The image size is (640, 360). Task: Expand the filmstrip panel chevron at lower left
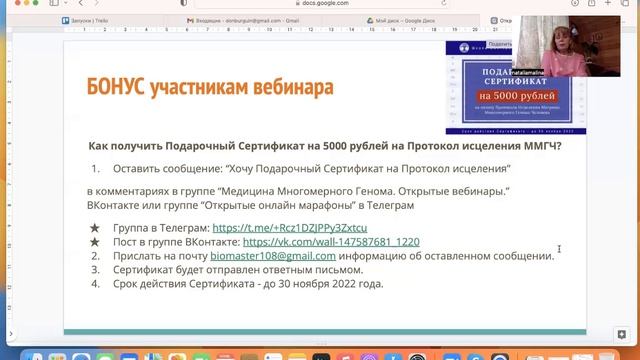pos(11,334)
